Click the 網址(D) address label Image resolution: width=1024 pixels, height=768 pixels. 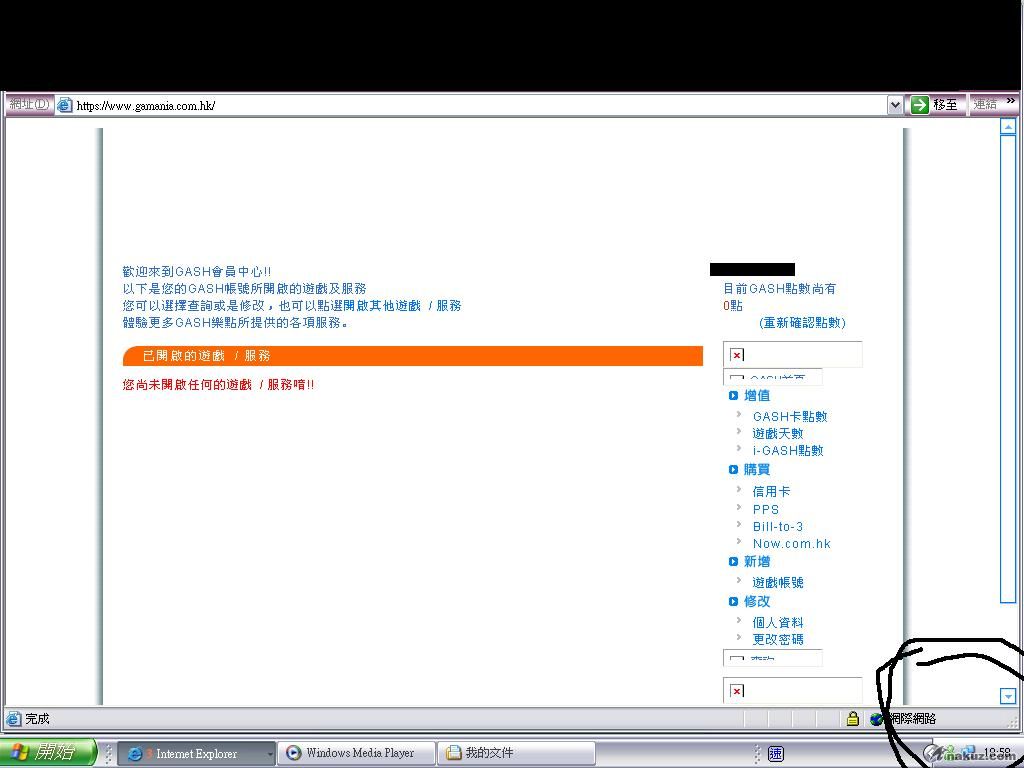(x=29, y=104)
